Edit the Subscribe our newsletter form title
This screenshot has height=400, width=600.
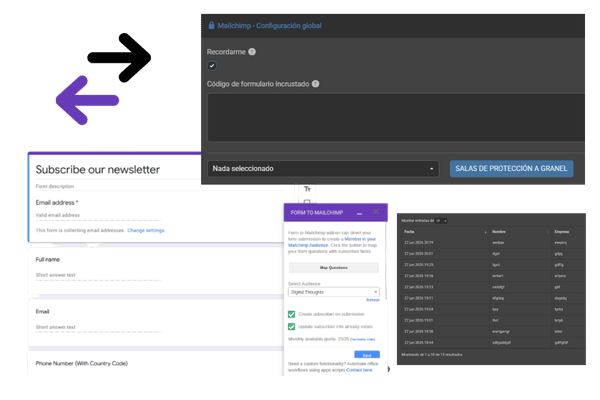[x=98, y=170]
